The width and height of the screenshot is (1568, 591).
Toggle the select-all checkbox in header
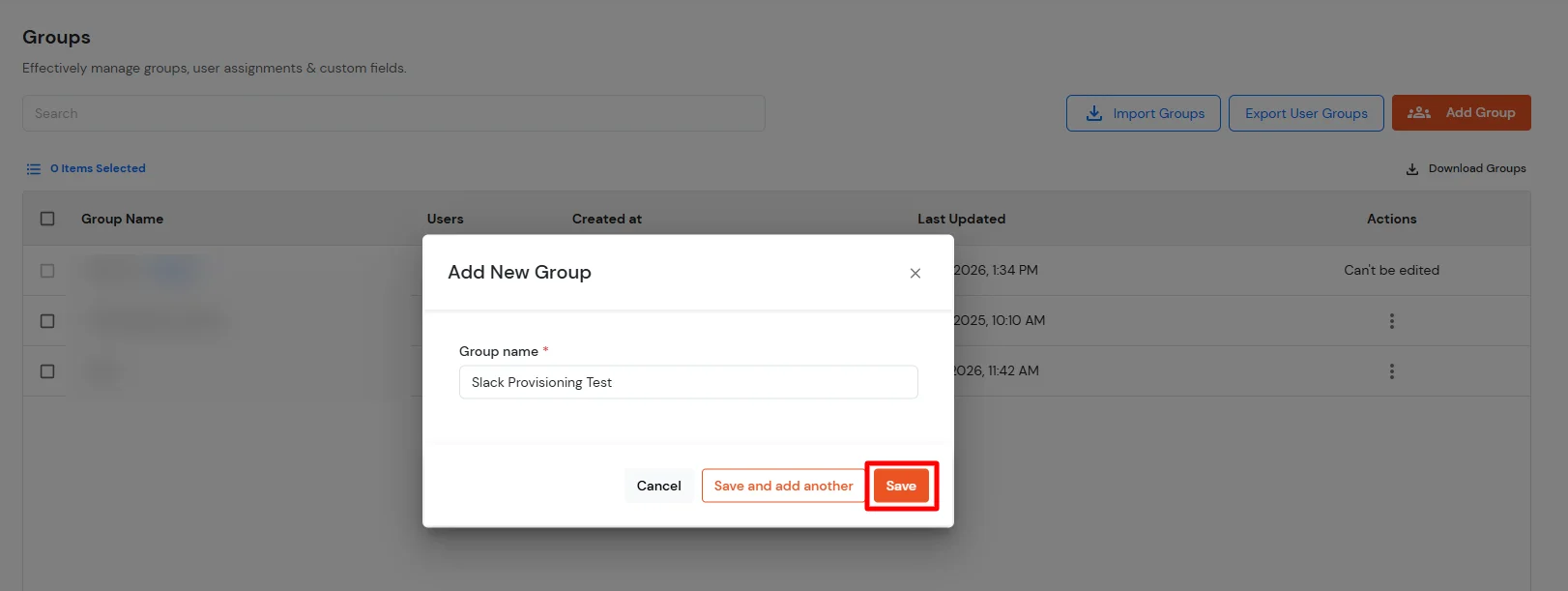pyautogui.click(x=47, y=219)
